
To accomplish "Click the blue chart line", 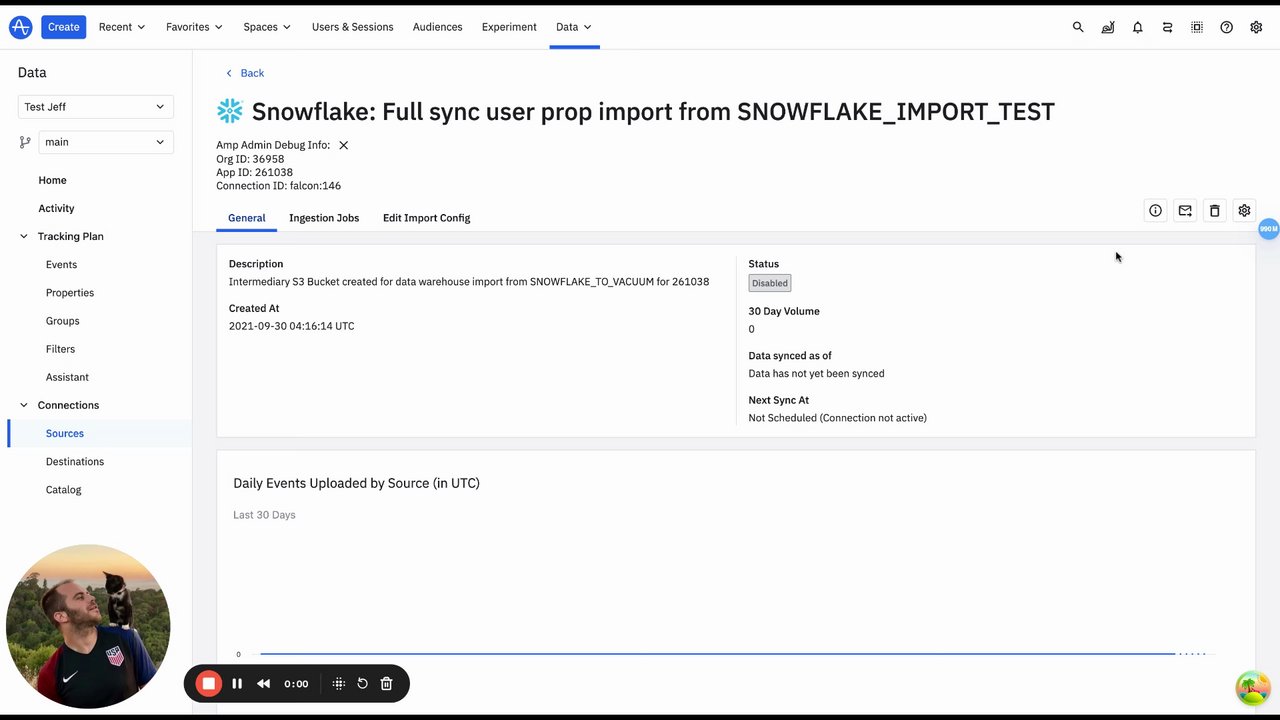I will [x=717, y=654].
